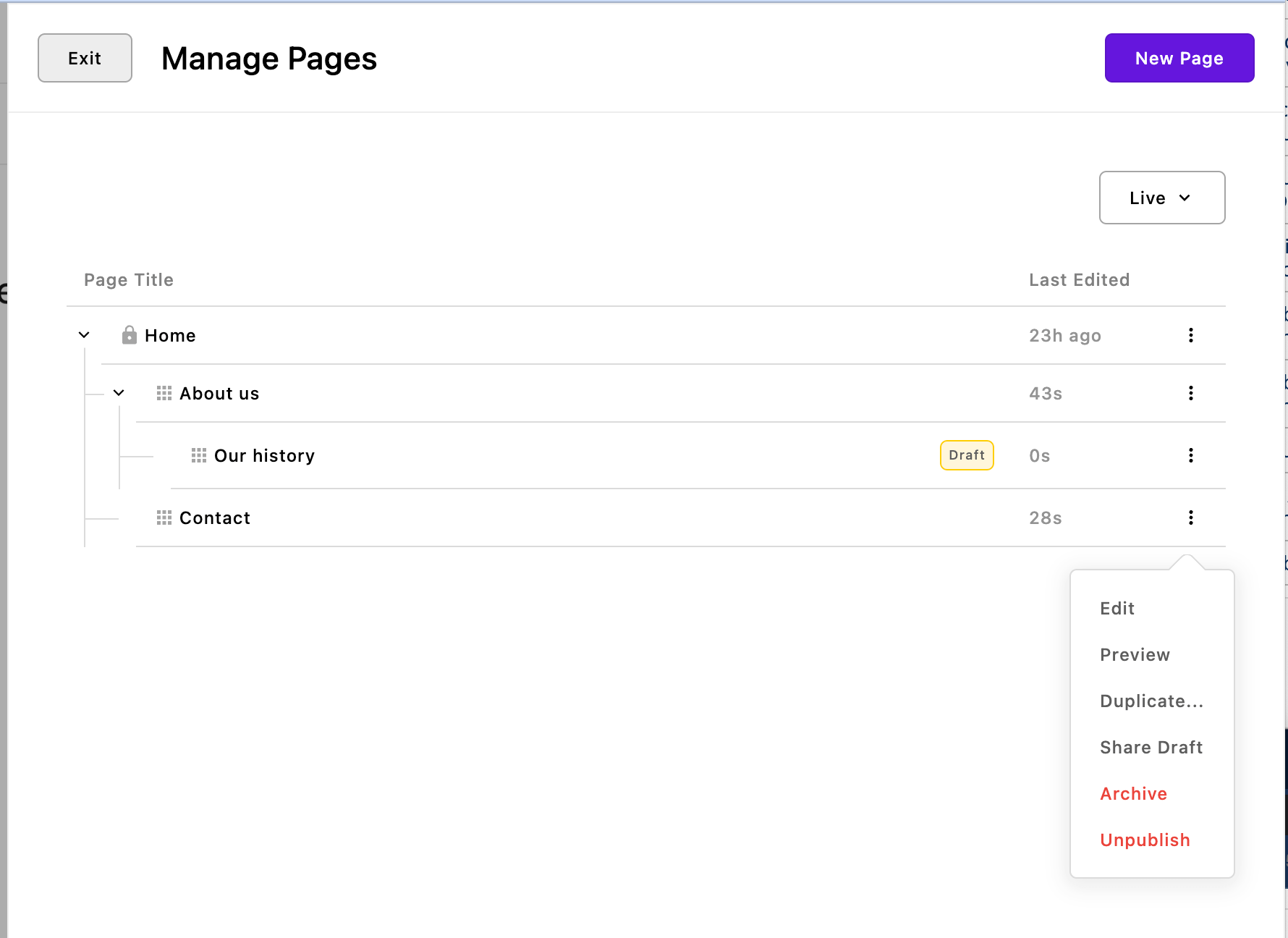Click the Draft badge on Our history
The height and width of the screenshot is (938, 1288).
(x=967, y=455)
